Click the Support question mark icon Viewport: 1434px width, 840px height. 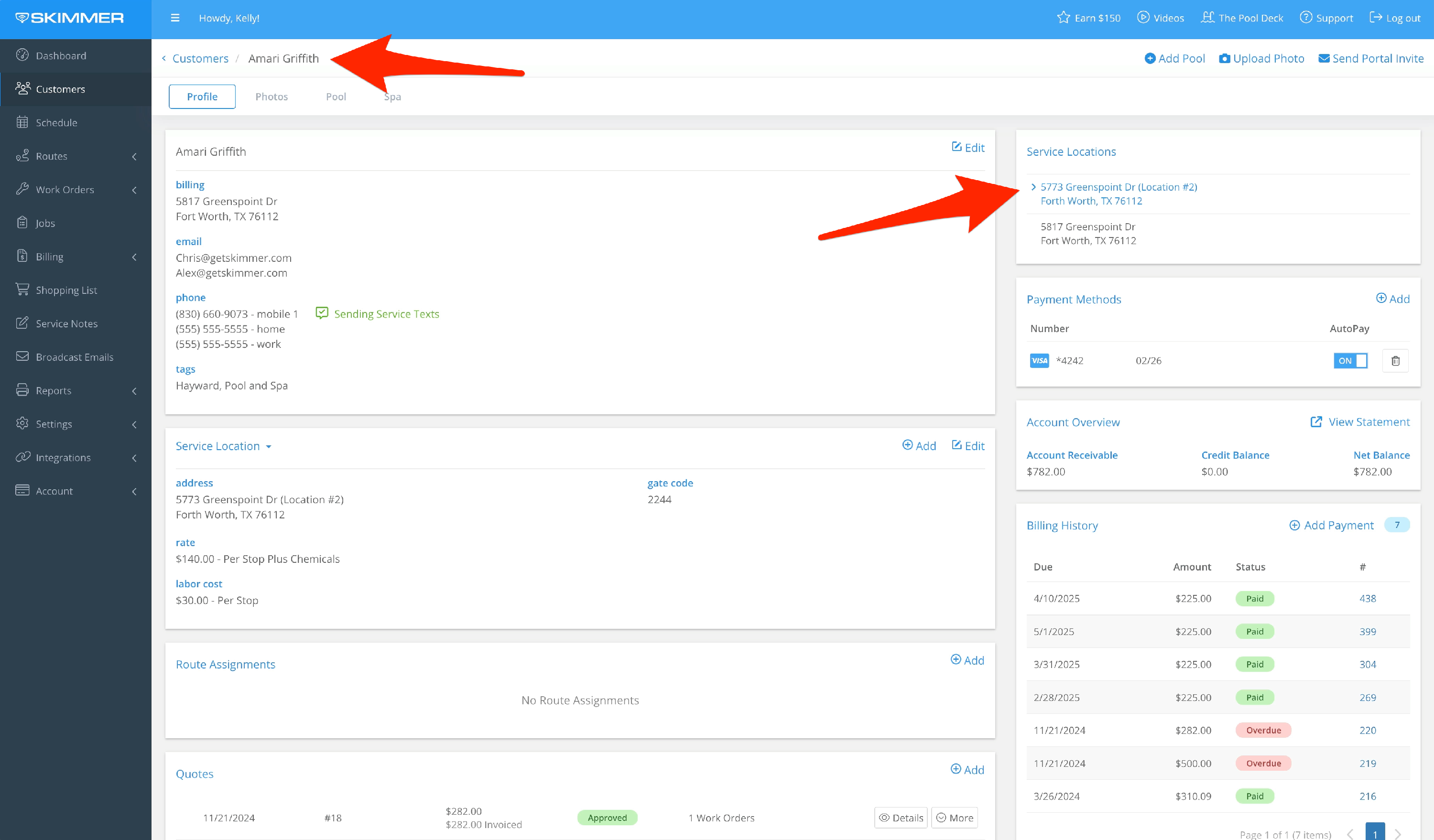[x=1306, y=18]
